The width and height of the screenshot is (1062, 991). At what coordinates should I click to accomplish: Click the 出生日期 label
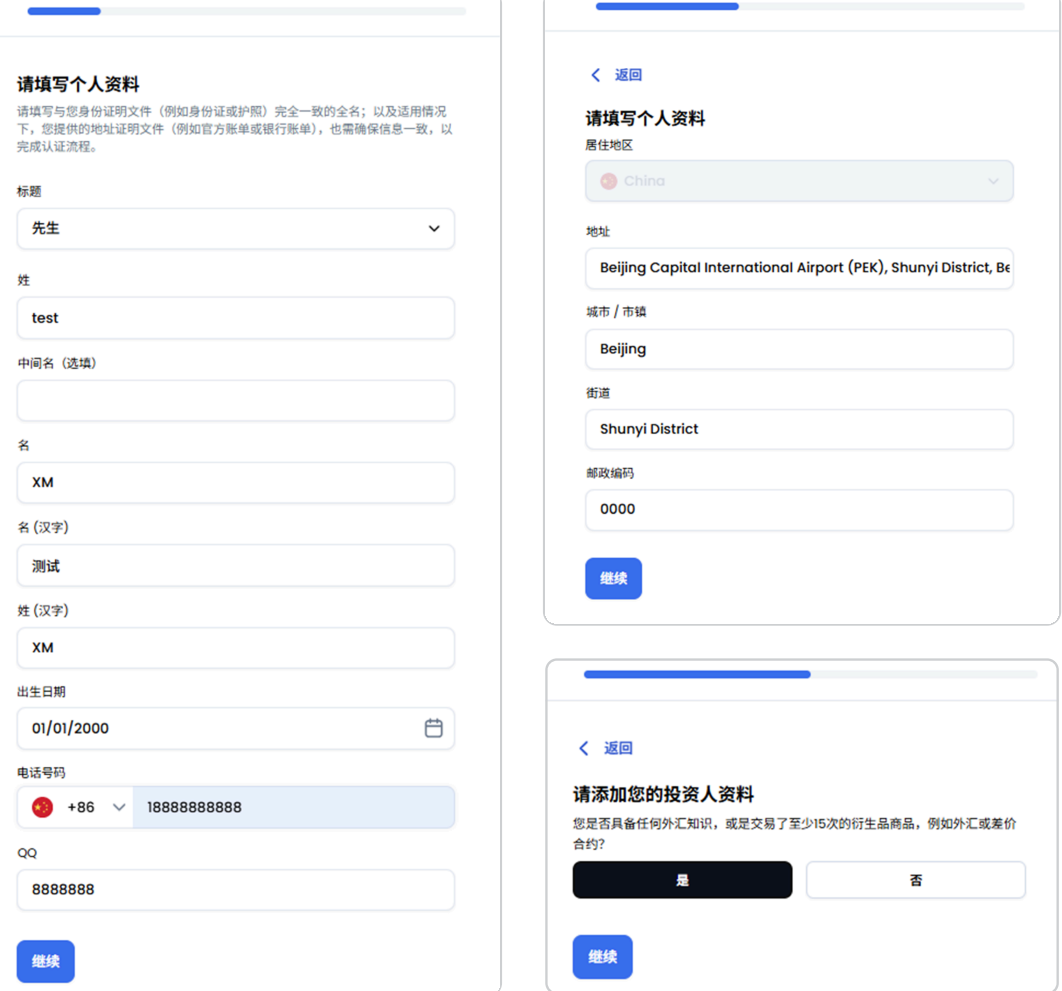(x=41, y=692)
